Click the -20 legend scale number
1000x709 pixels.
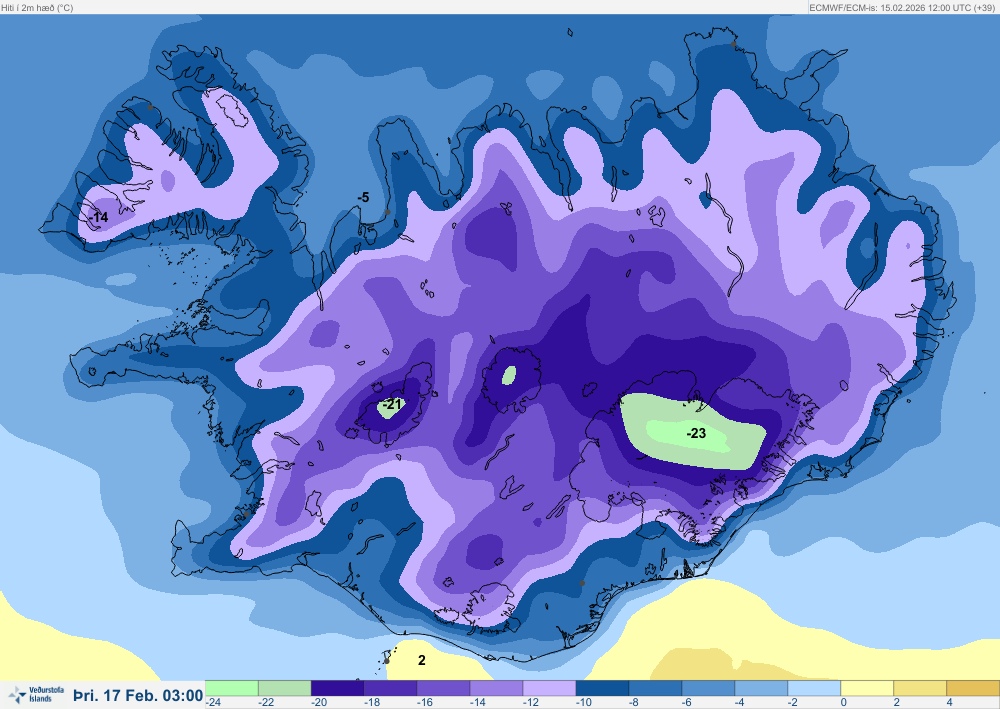[x=319, y=703]
